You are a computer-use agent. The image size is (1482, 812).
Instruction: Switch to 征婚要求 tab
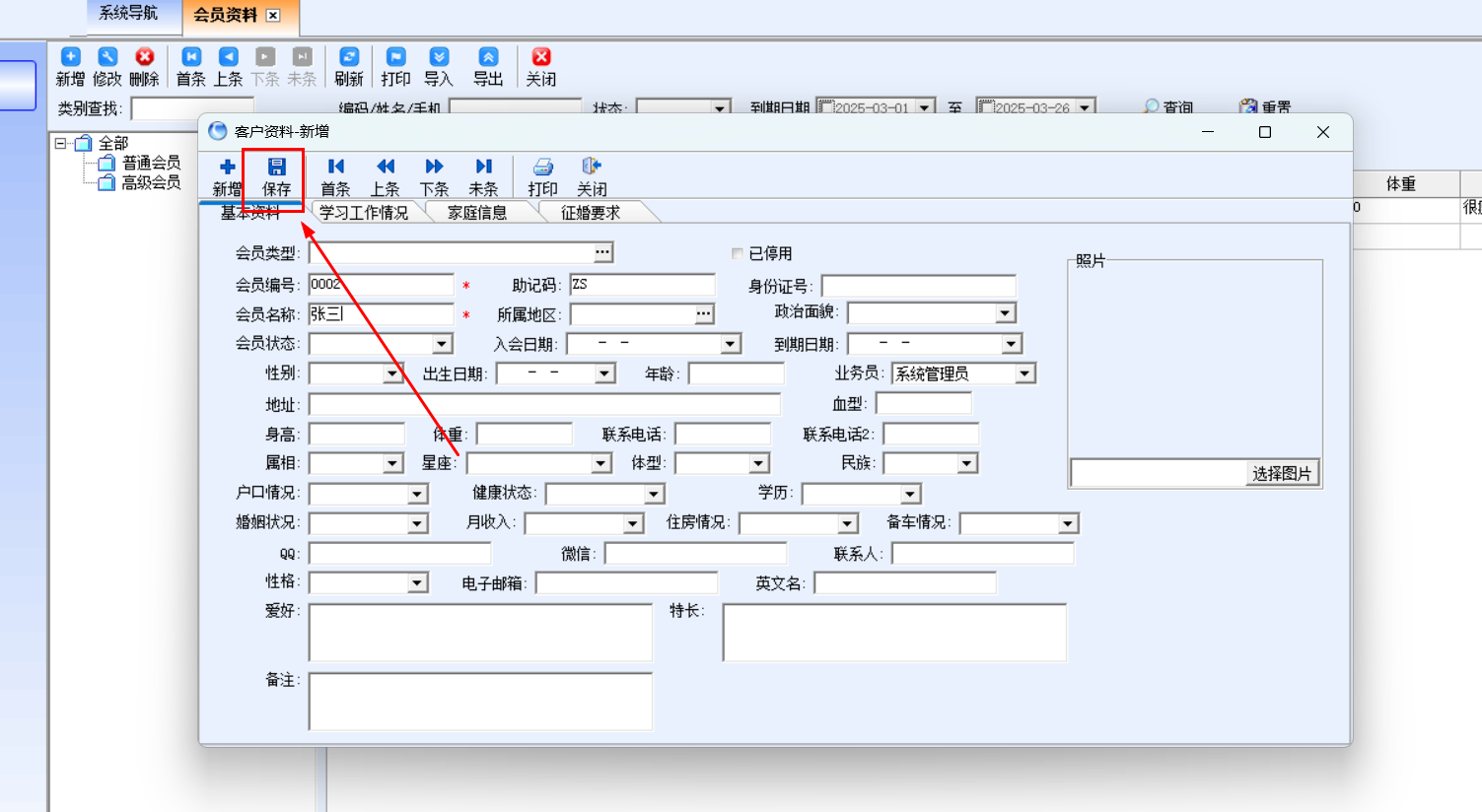pyautogui.click(x=591, y=212)
